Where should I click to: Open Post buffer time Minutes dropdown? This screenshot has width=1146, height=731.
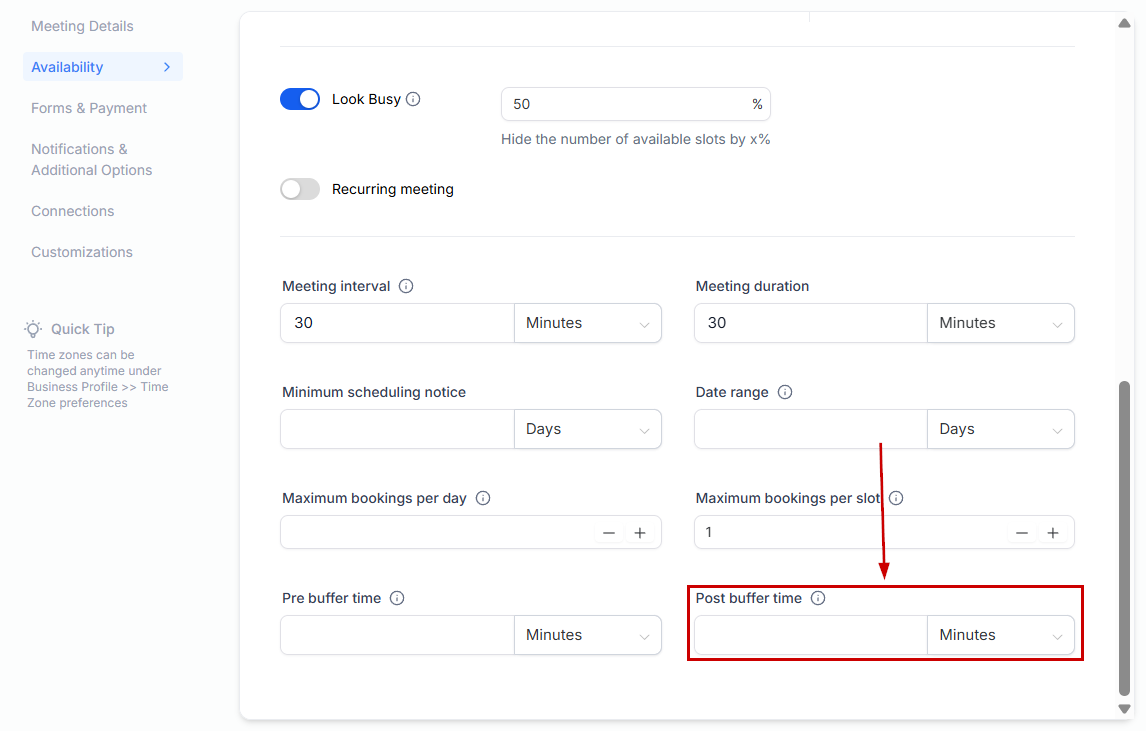point(1000,635)
